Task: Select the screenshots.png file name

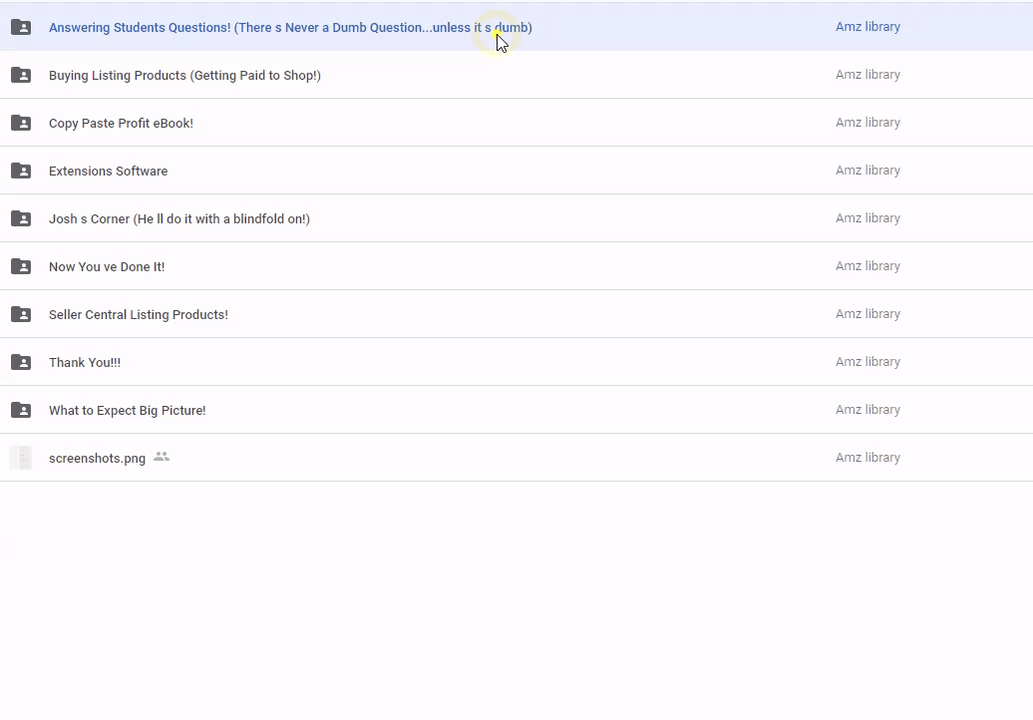Action: tap(97, 458)
